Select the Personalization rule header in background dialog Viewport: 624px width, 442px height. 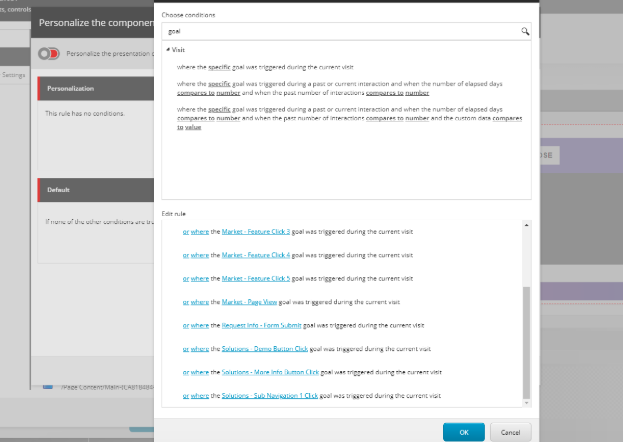96,88
